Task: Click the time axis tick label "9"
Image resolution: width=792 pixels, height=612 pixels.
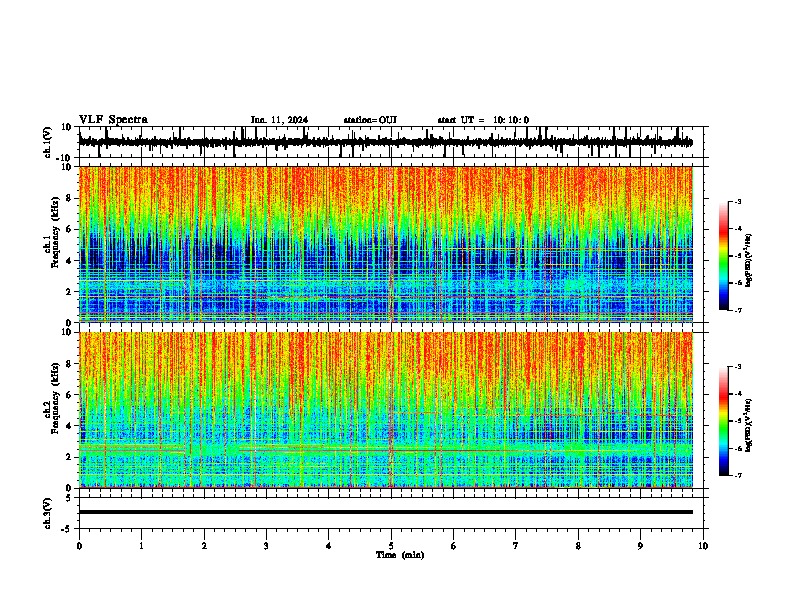Action: pyautogui.click(x=640, y=546)
